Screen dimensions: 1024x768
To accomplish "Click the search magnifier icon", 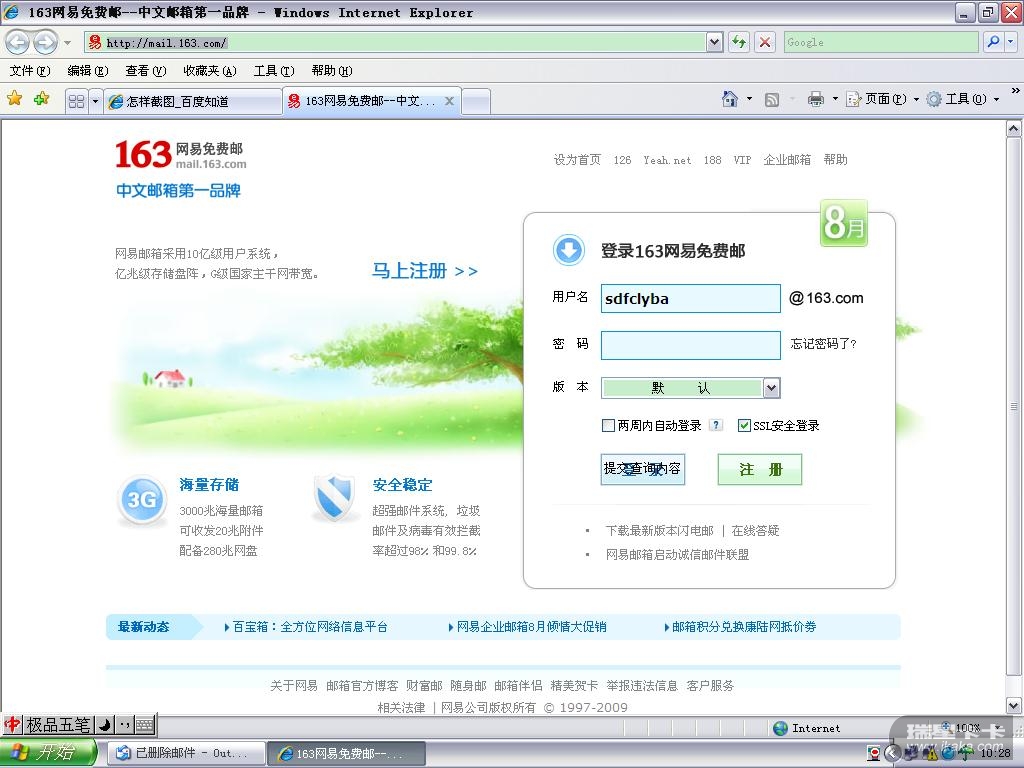I will 993,42.
